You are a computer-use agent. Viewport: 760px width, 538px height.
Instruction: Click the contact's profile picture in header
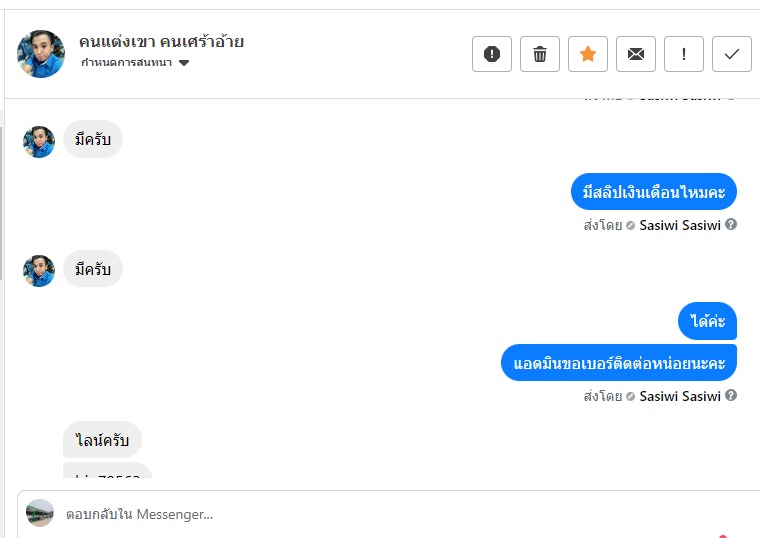tap(41, 53)
